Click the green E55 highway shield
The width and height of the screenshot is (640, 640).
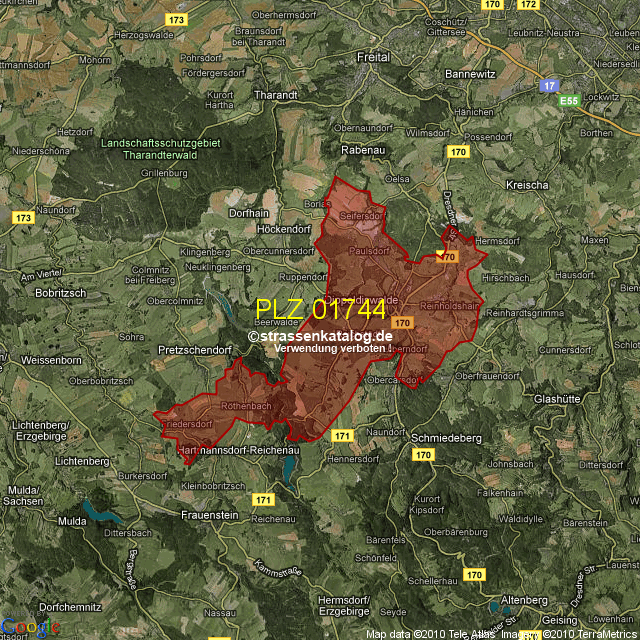tap(569, 101)
